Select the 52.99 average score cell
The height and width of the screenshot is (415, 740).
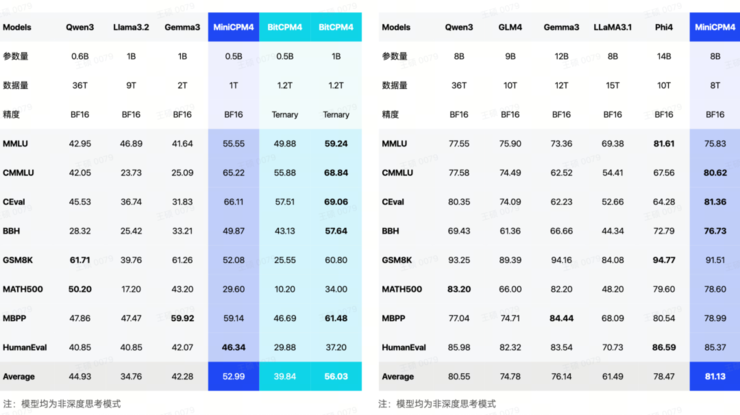click(x=233, y=376)
